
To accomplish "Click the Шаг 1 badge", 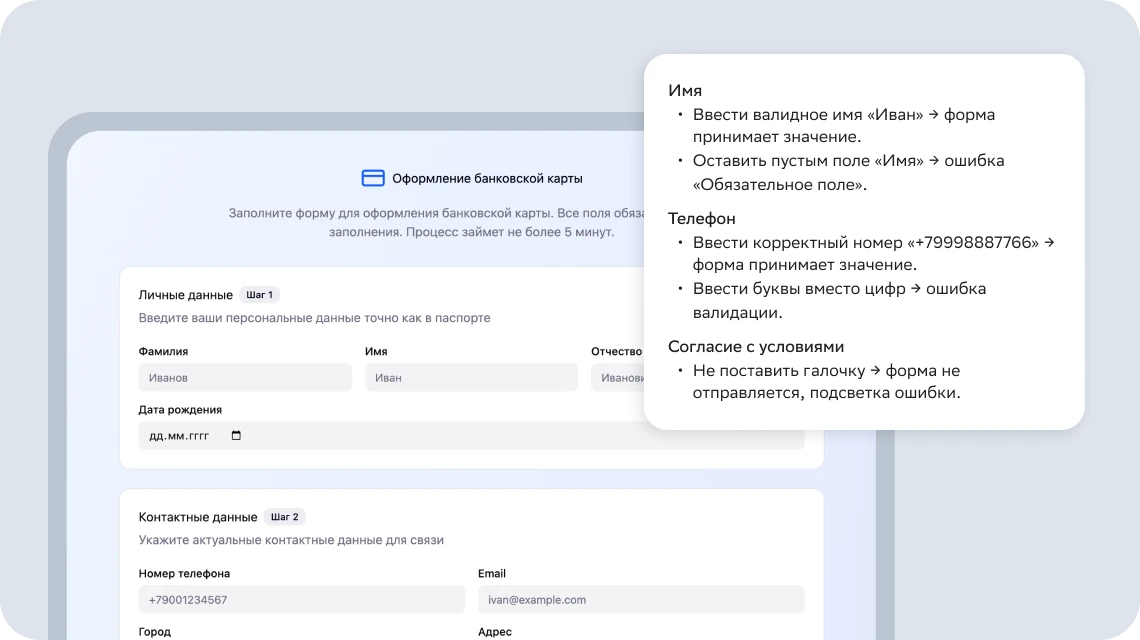I will (x=259, y=295).
